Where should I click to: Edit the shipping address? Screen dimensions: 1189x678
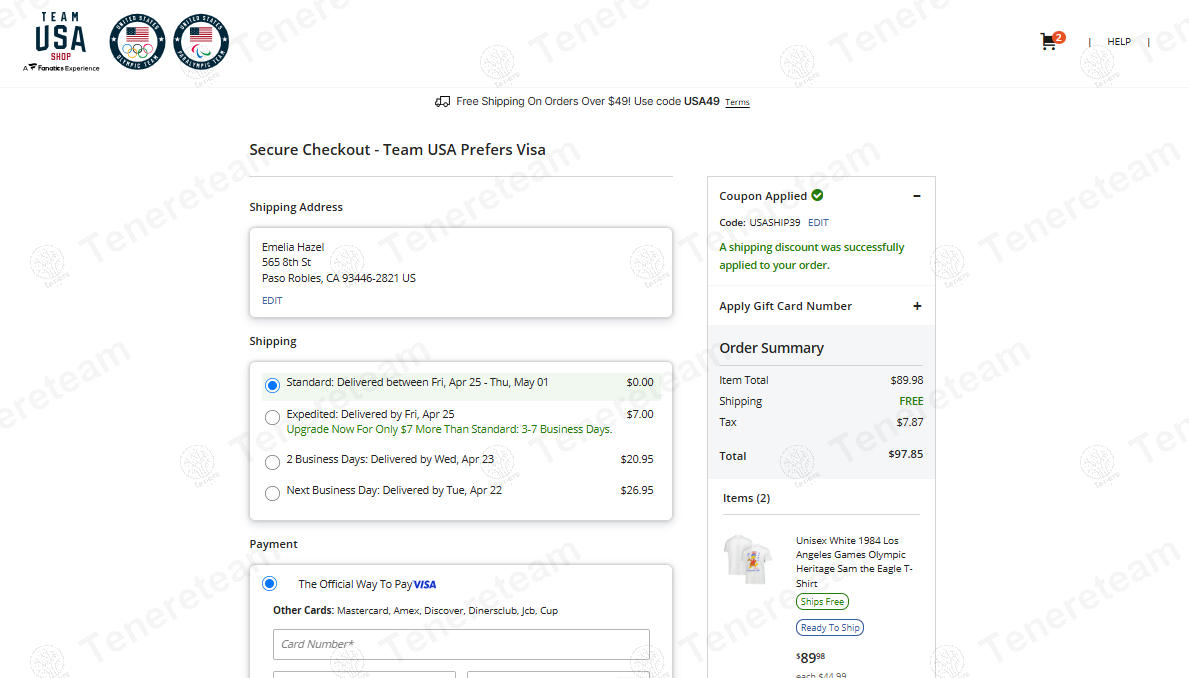pyautogui.click(x=272, y=300)
